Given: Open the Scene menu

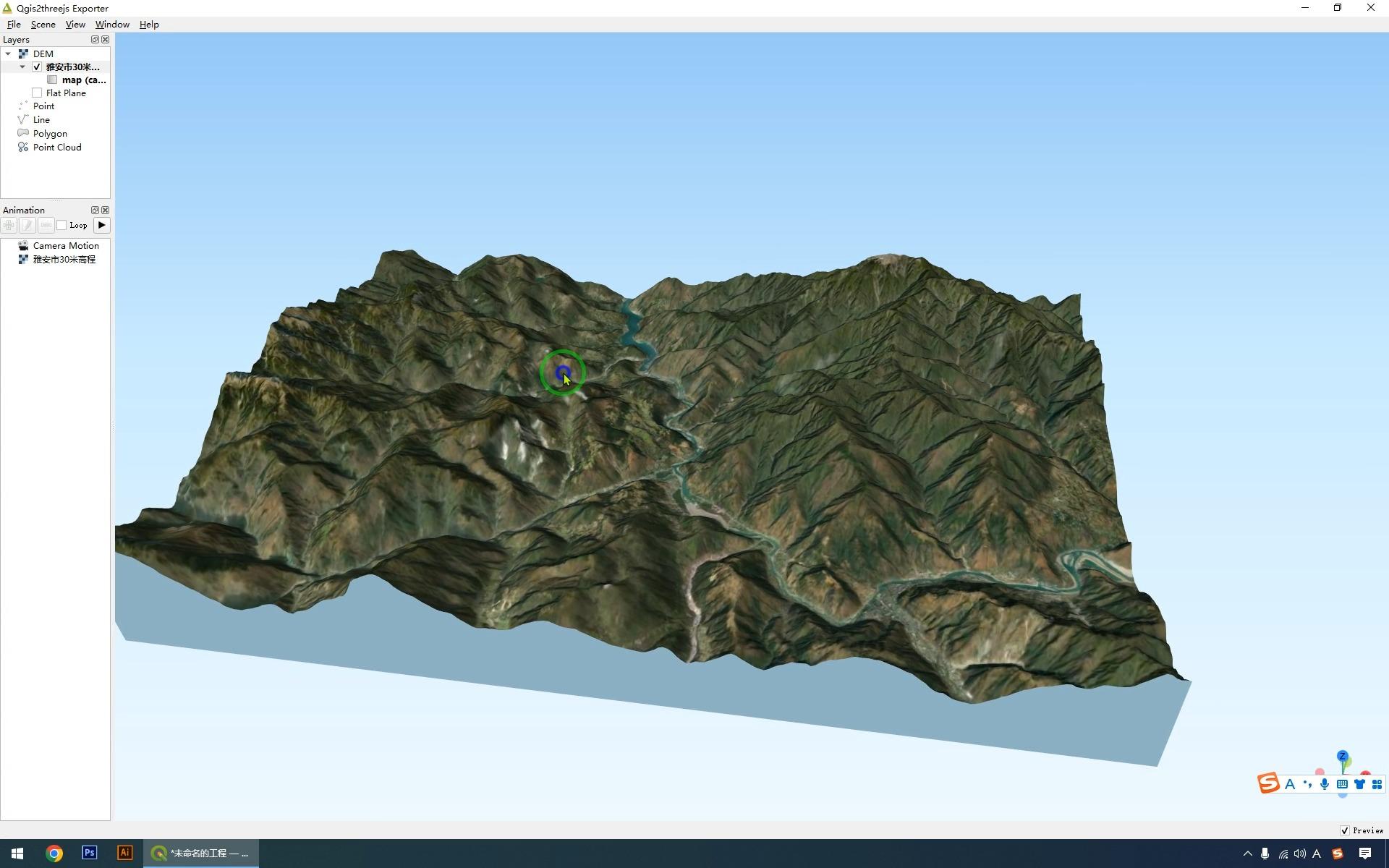Looking at the screenshot, I should 43,24.
